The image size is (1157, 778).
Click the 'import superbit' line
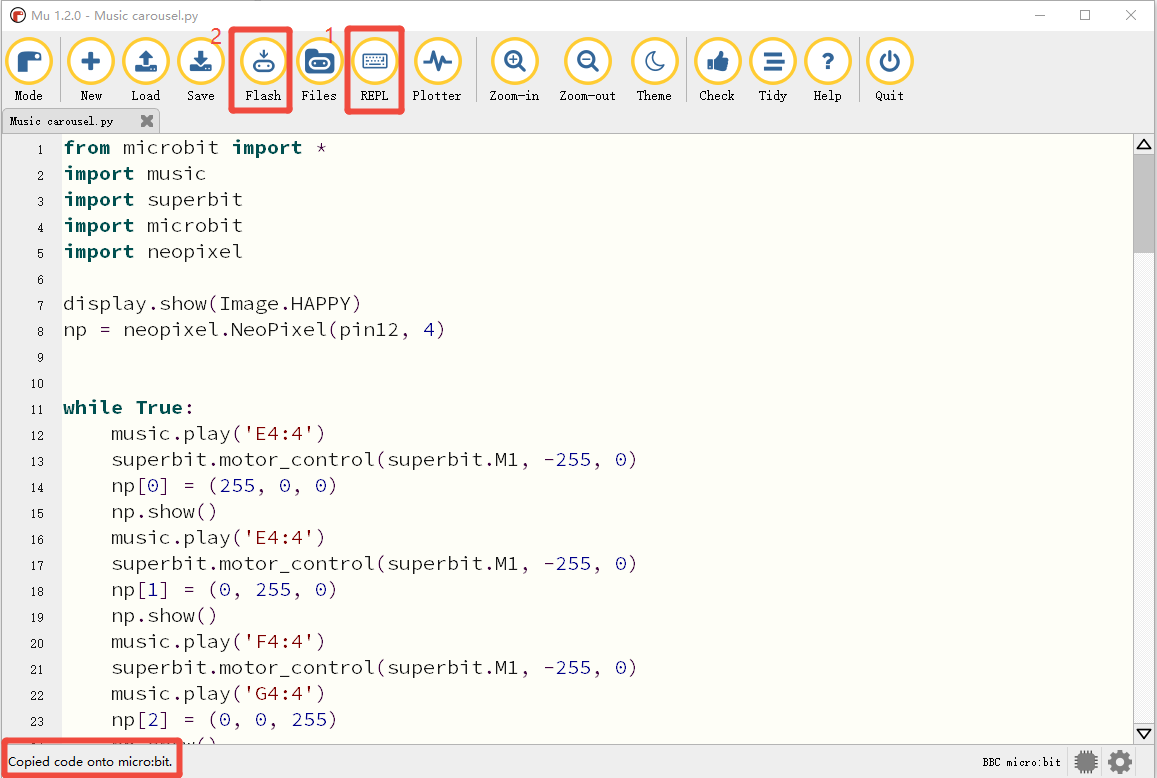click(153, 199)
